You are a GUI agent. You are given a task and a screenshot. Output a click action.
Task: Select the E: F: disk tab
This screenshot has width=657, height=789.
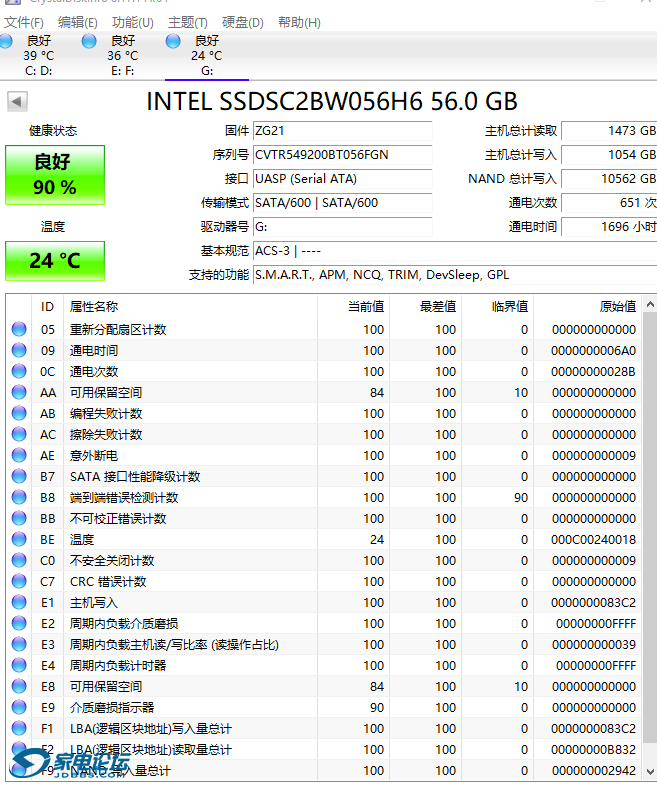click(x=122, y=55)
